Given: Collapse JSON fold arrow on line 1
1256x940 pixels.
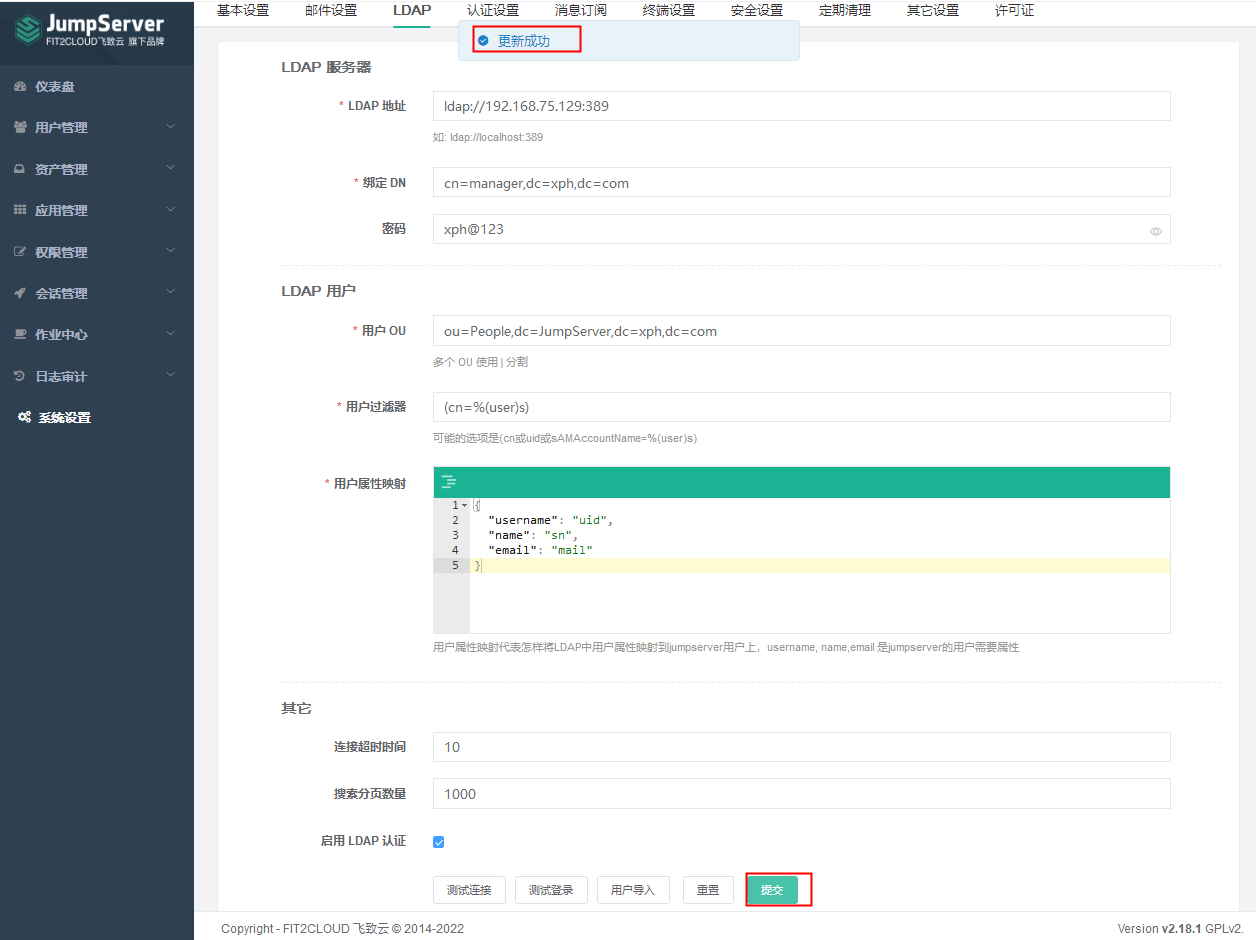Looking at the screenshot, I should click(464, 506).
